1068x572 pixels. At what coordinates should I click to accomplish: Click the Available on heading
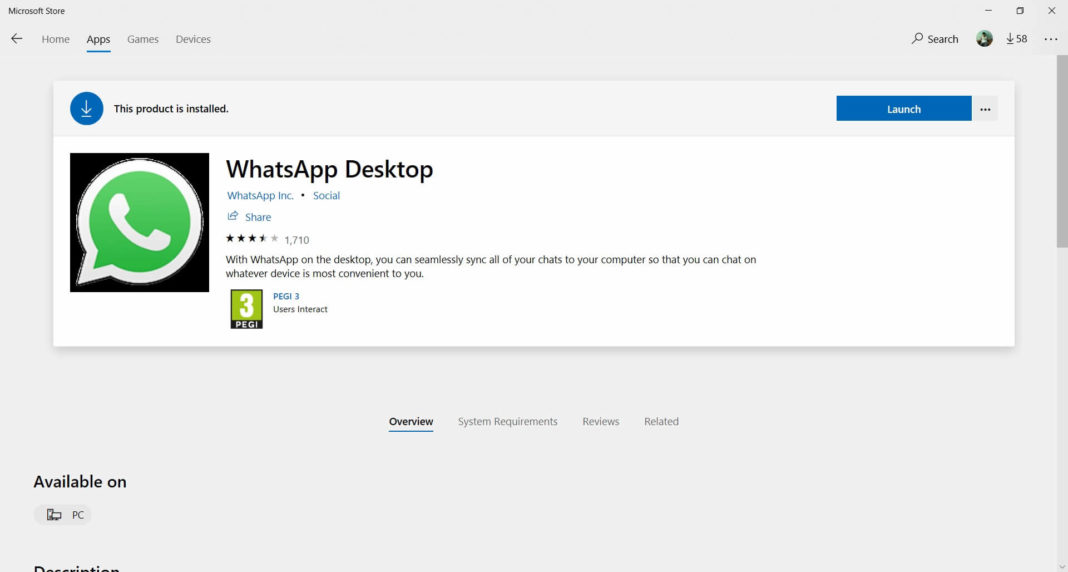tap(80, 481)
